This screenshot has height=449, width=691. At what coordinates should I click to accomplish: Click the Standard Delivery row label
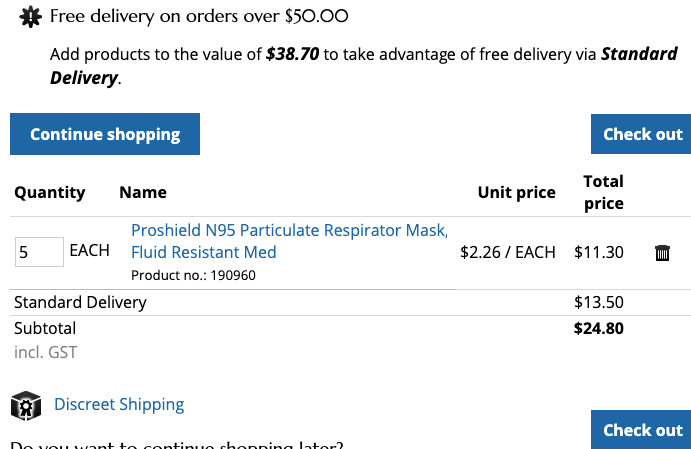pyautogui.click(x=80, y=302)
